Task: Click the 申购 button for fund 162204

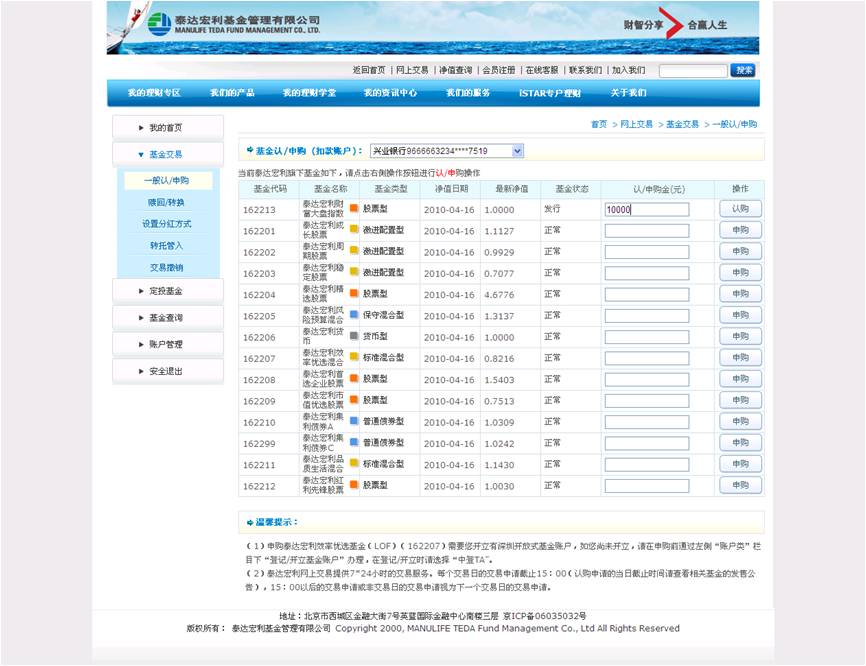Action: tap(741, 294)
